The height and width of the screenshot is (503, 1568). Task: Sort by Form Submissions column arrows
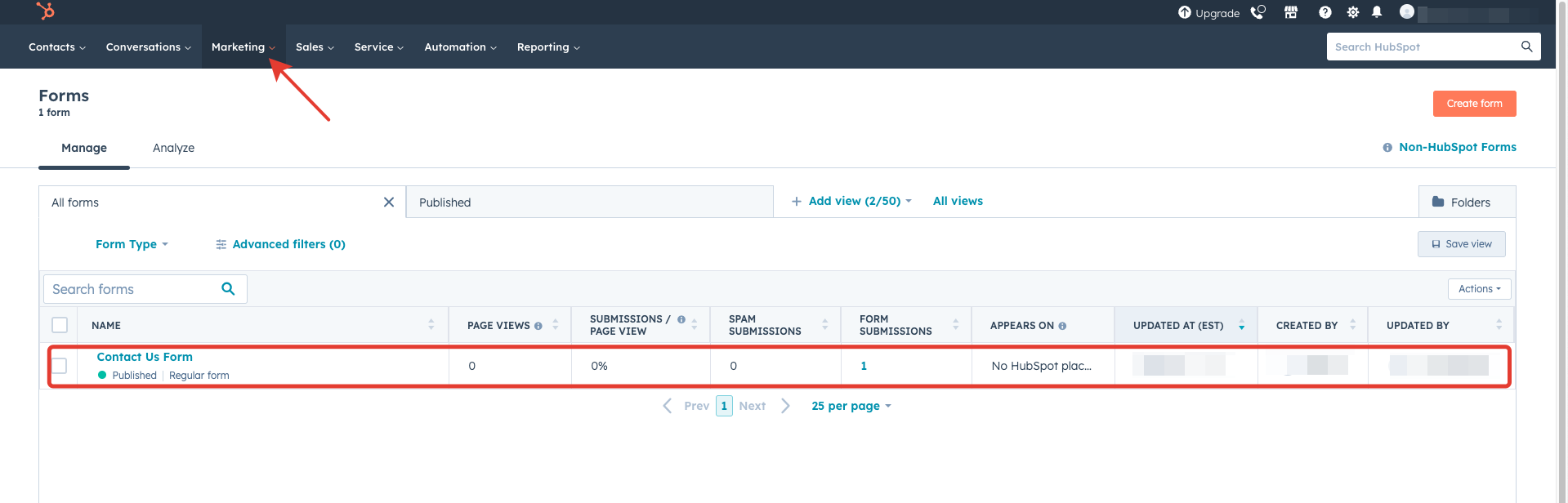point(956,325)
